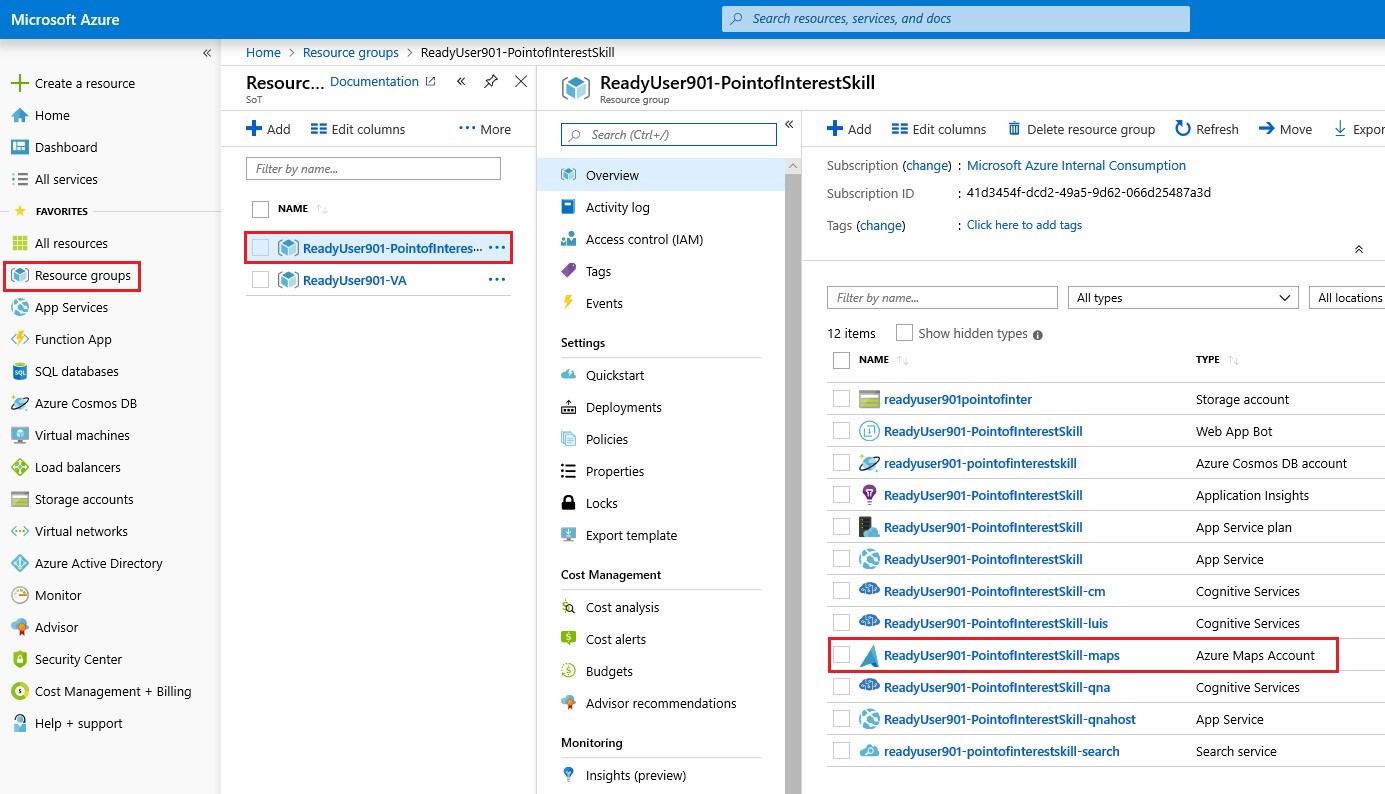Click Refresh in resource group toolbar
Viewport: 1385px width, 794px height.
click(1206, 129)
